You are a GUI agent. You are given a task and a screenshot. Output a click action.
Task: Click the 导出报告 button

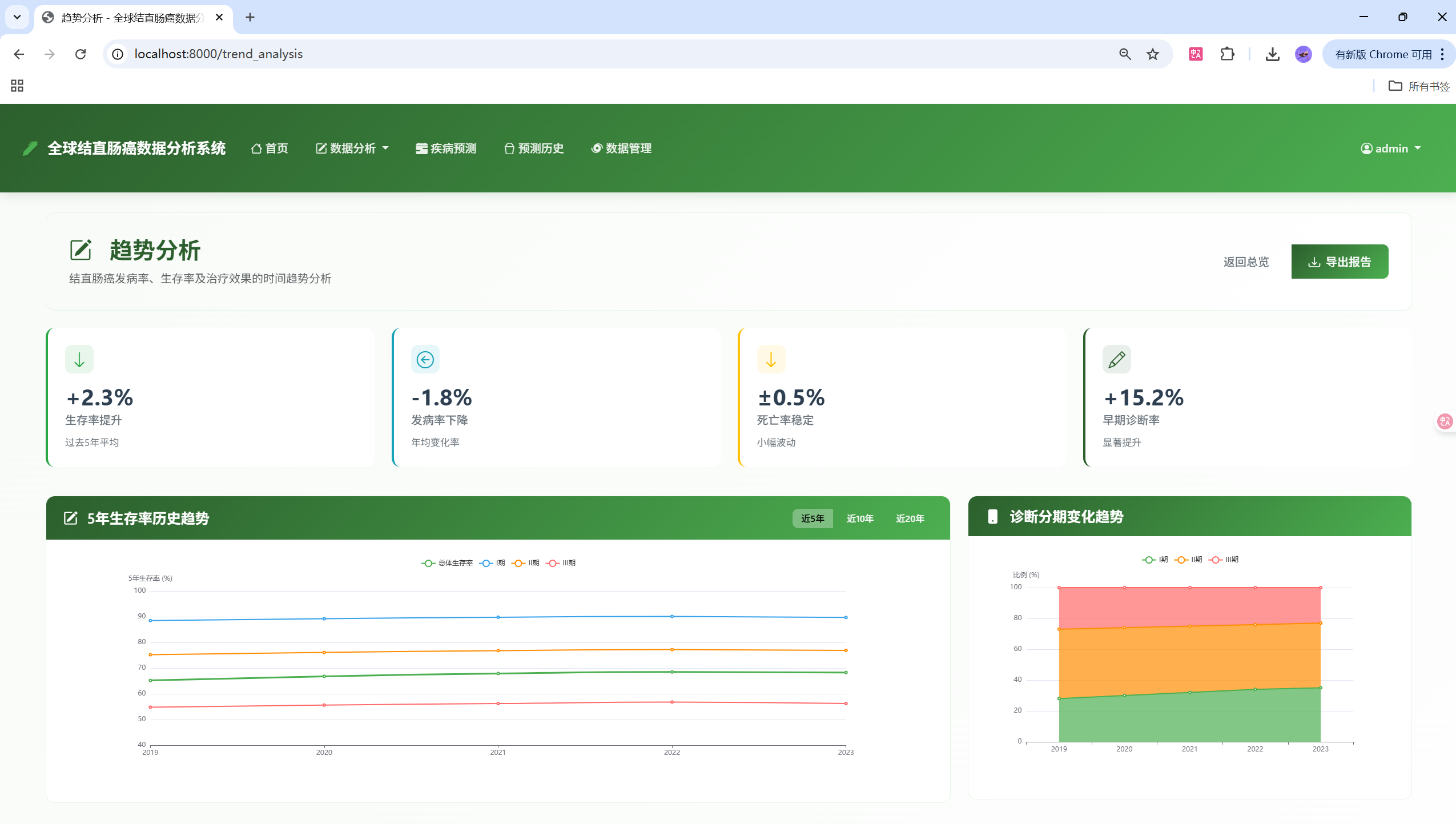point(1339,262)
